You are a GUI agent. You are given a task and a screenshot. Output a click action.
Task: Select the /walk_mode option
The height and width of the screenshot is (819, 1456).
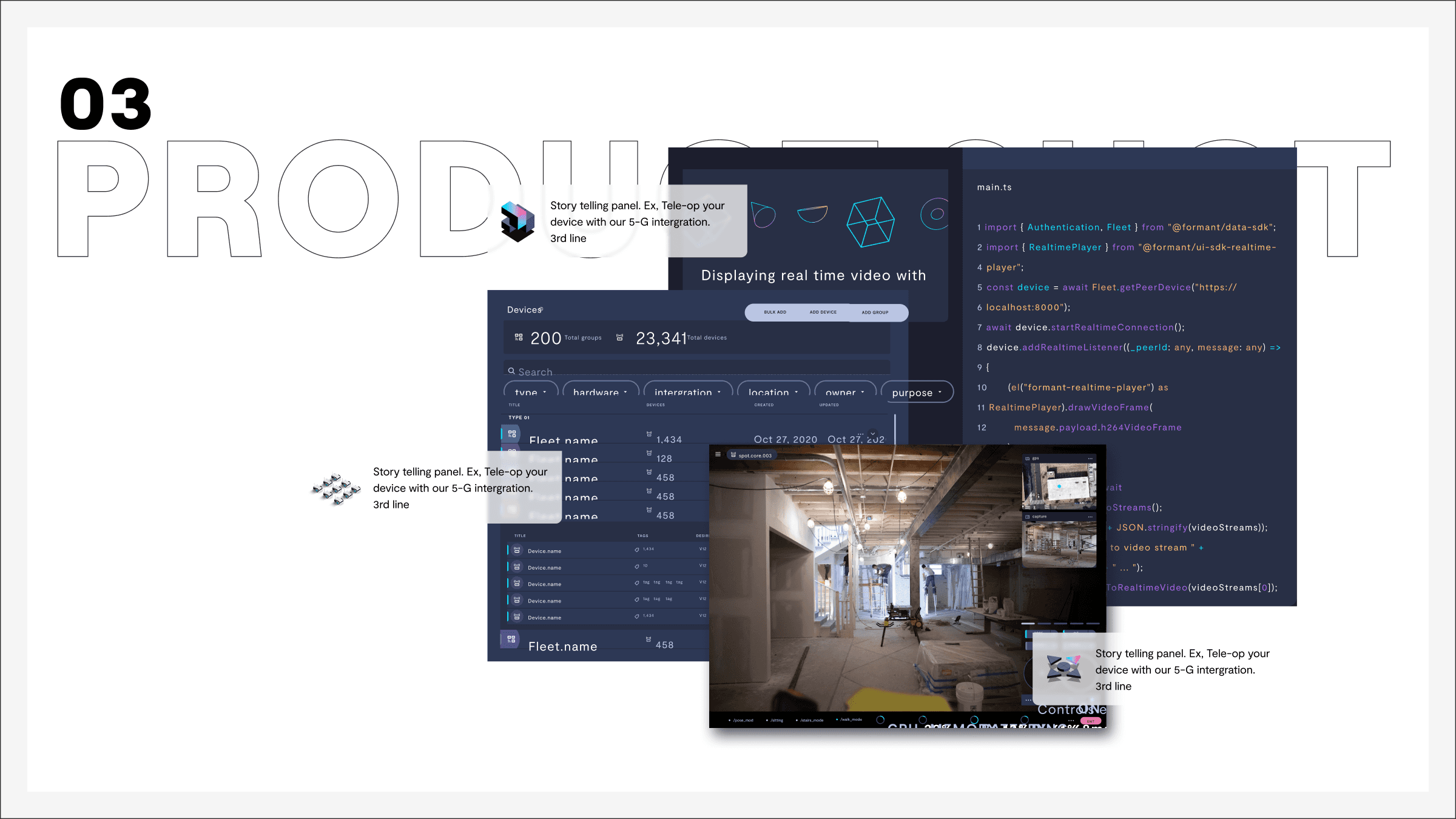[850, 720]
